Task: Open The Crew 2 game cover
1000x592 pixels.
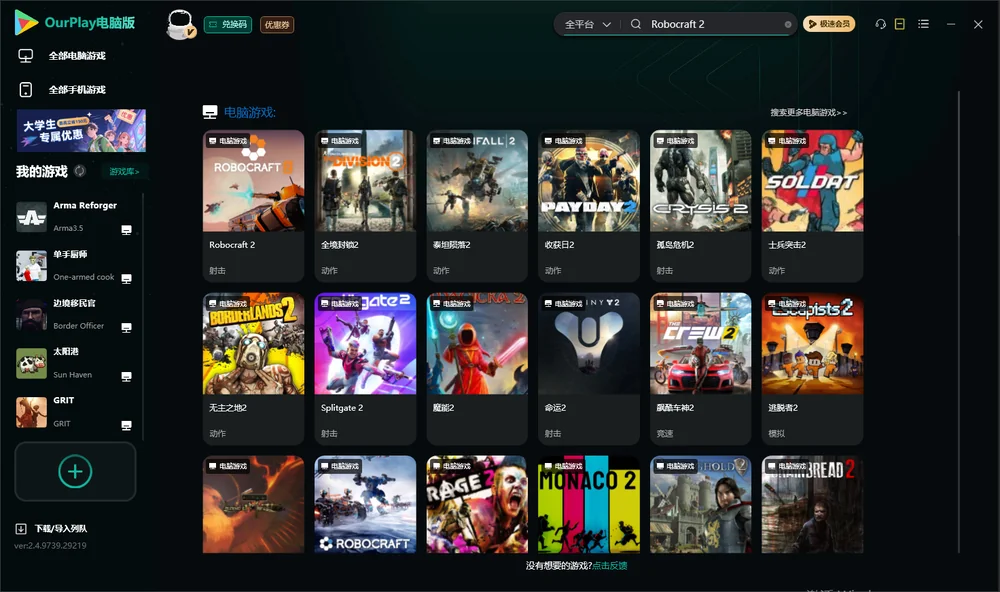Action: [x=700, y=343]
